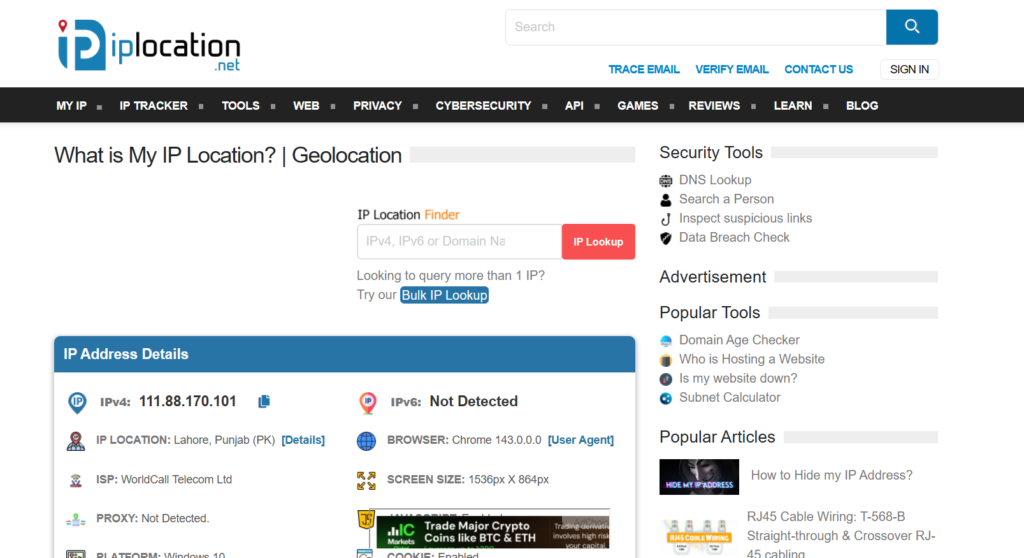This screenshot has width=1024, height=558.
Task: Click the IPv6 location pin icon
Action: tap(368, 402)
